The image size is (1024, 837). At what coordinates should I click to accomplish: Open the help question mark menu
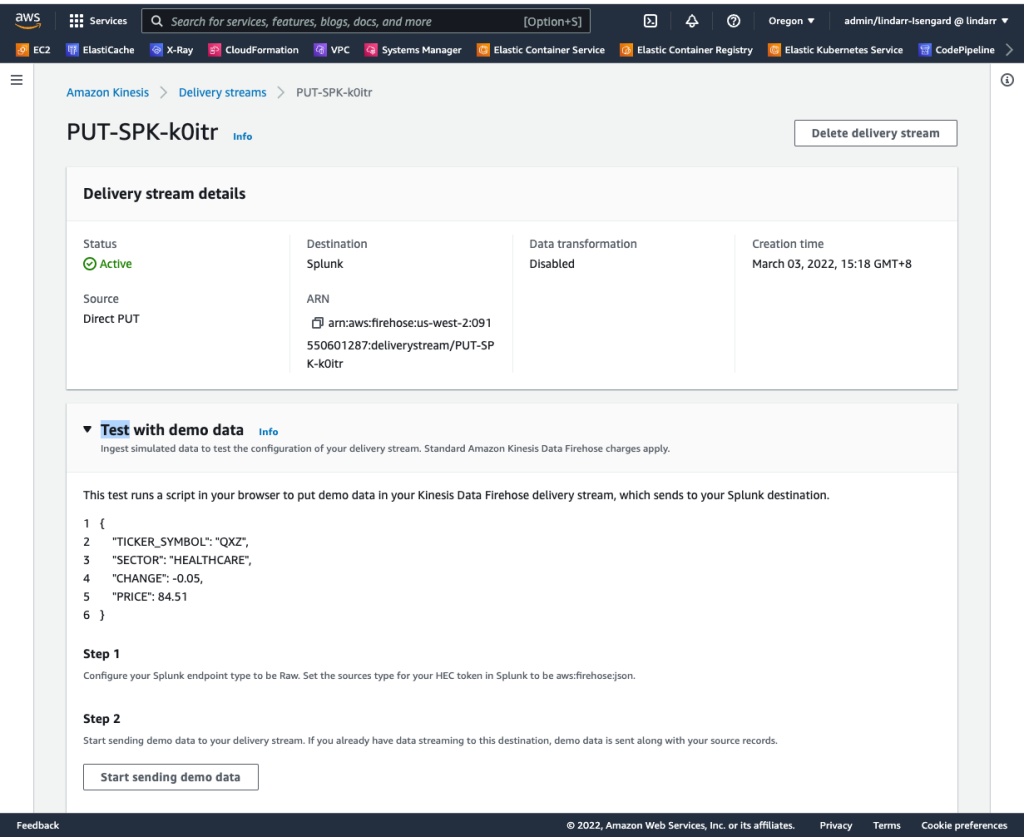(x=733, y=21)
